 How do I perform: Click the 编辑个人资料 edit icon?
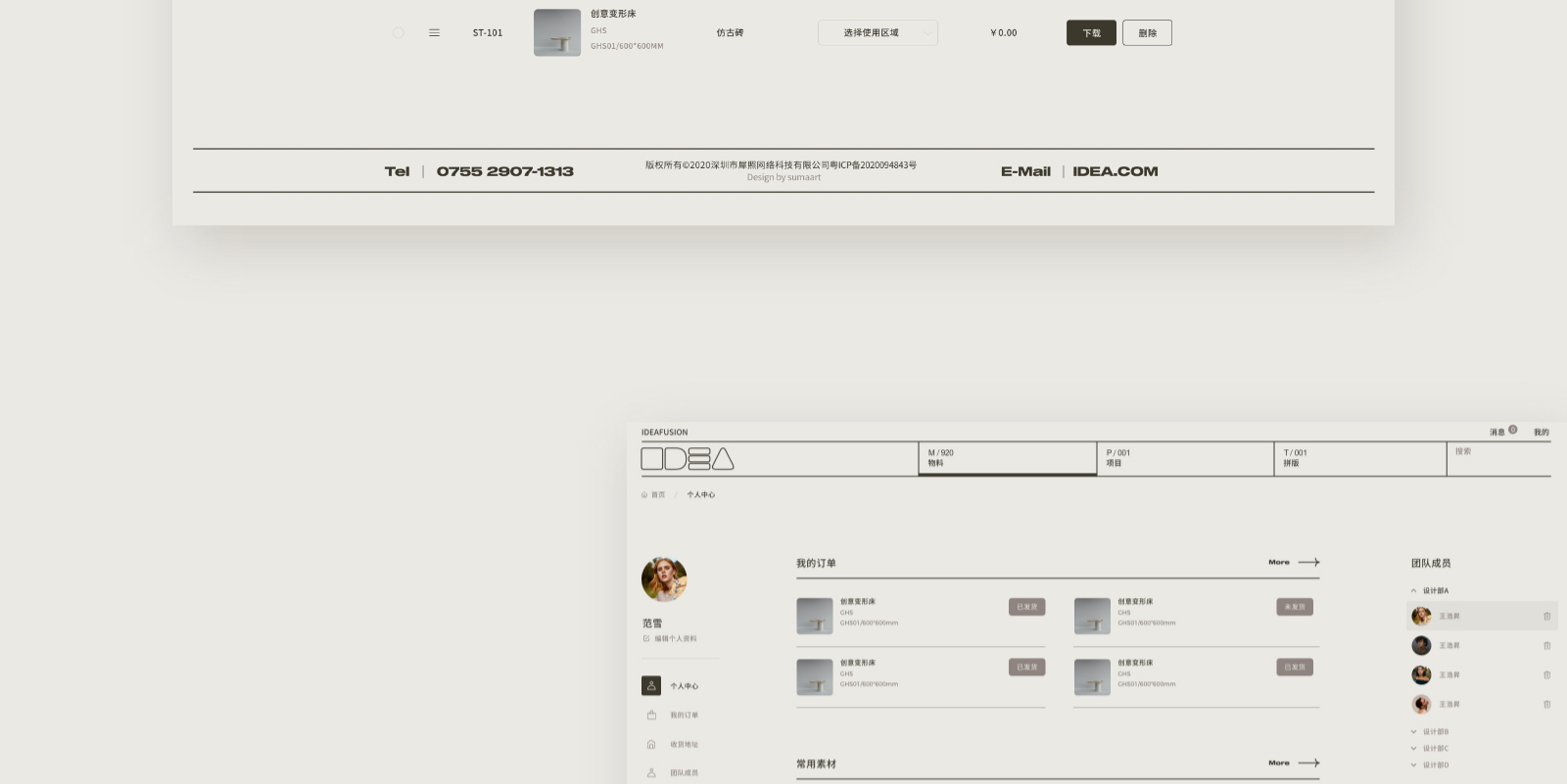[646, 639]
